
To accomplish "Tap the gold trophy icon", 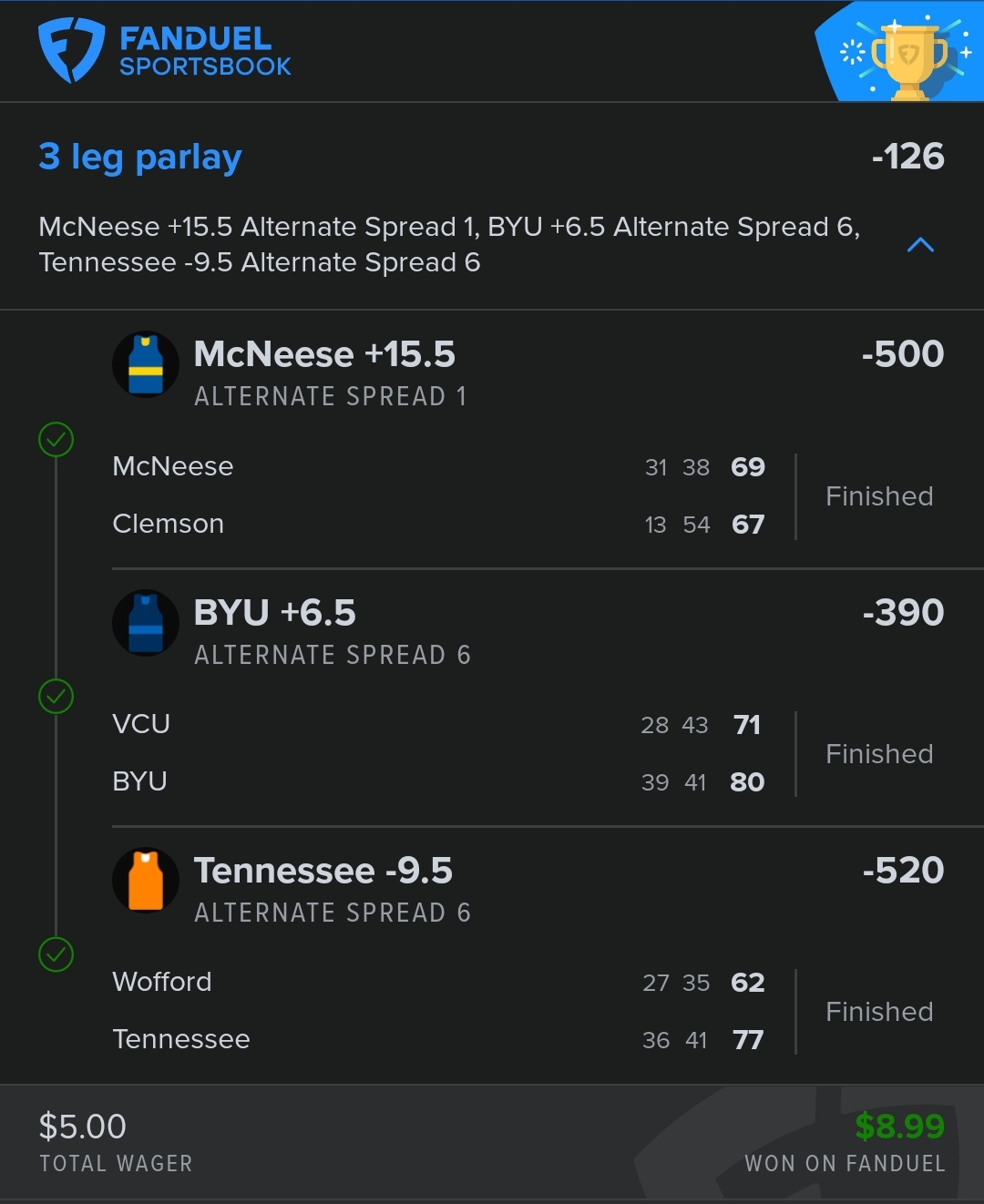I will click(x=907, y=58).
